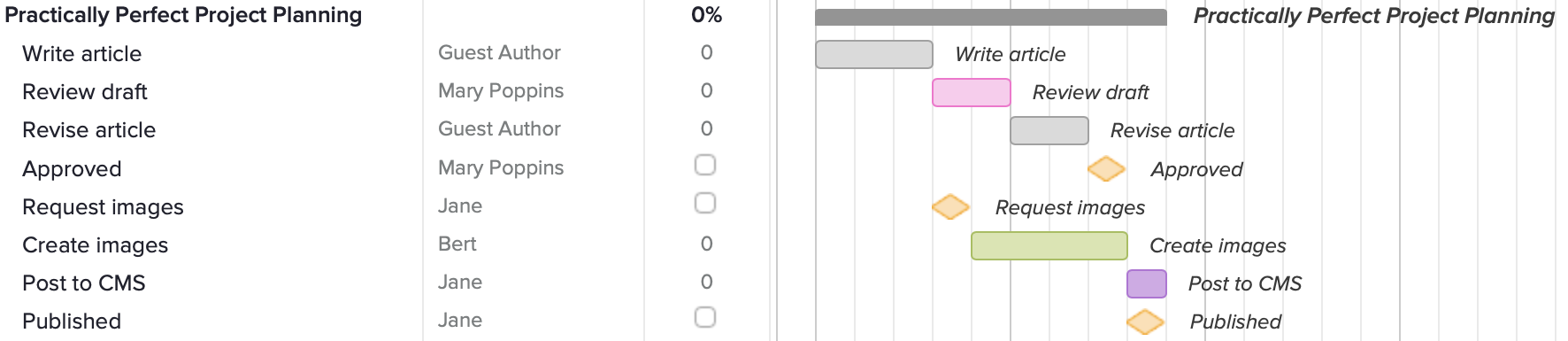Click the 0% project progress value
Screen dimensions: 1568x341
706,15
